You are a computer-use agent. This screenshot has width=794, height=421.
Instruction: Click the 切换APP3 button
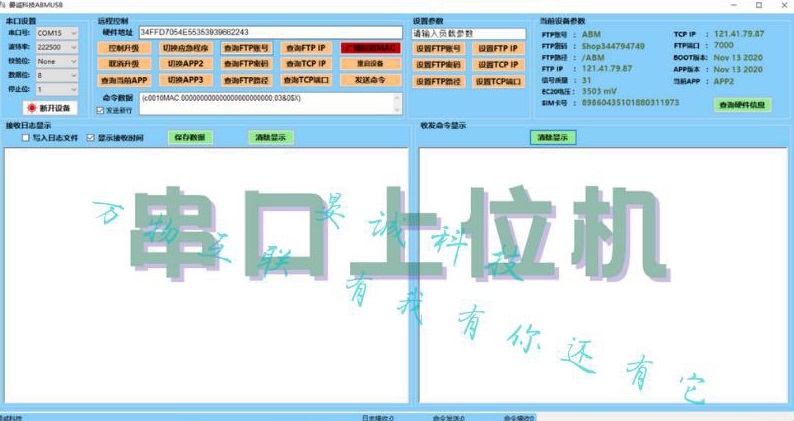pos(185,80)
